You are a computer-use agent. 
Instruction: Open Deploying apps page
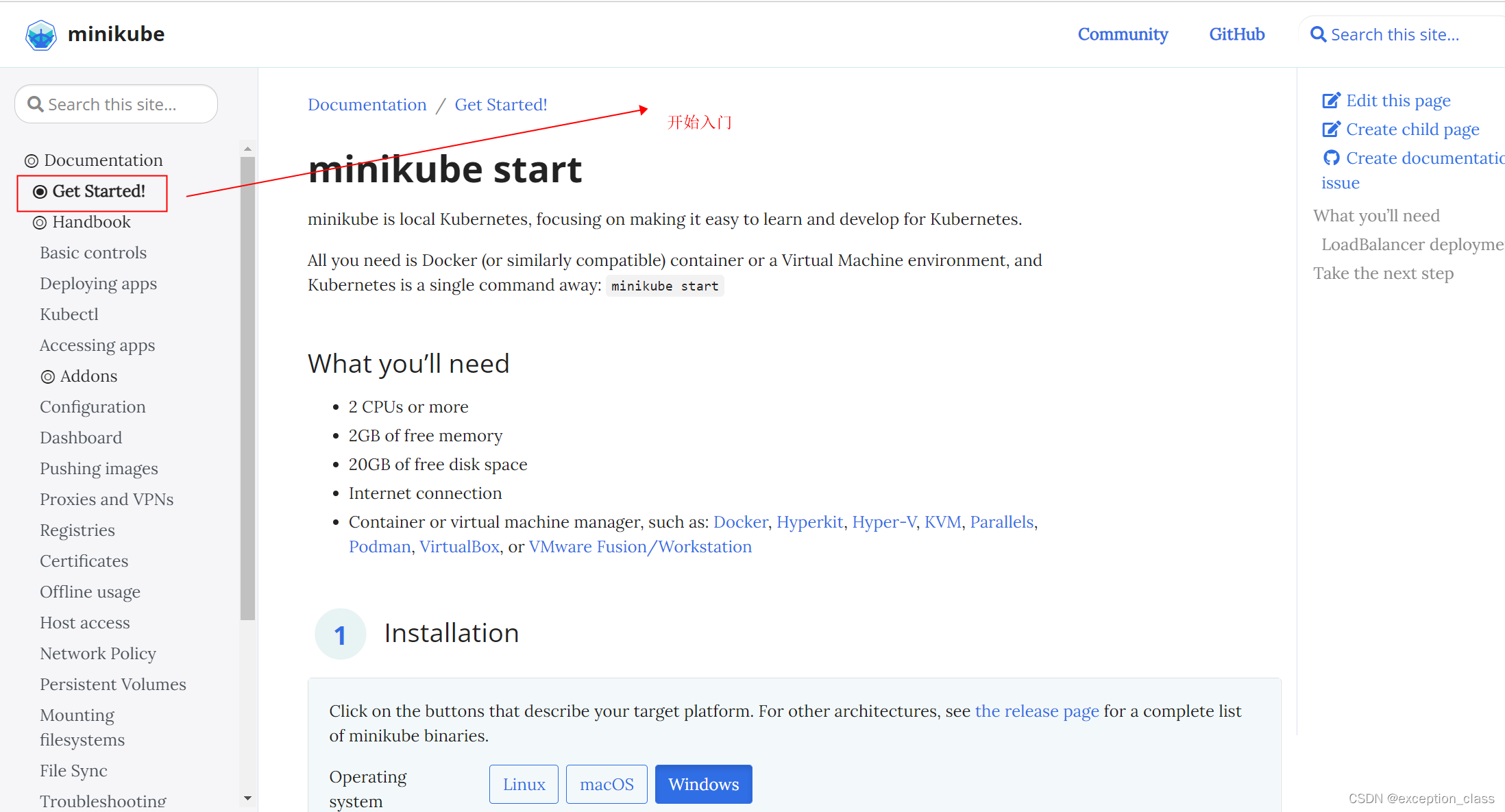click(x=98, y=284)
